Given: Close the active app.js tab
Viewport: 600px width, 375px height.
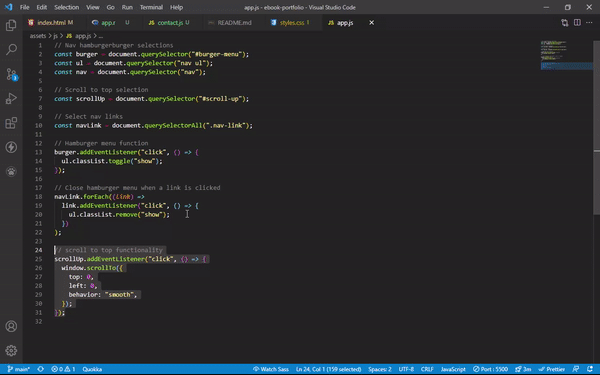Looking at the screenshot, I should coord(371,23).
